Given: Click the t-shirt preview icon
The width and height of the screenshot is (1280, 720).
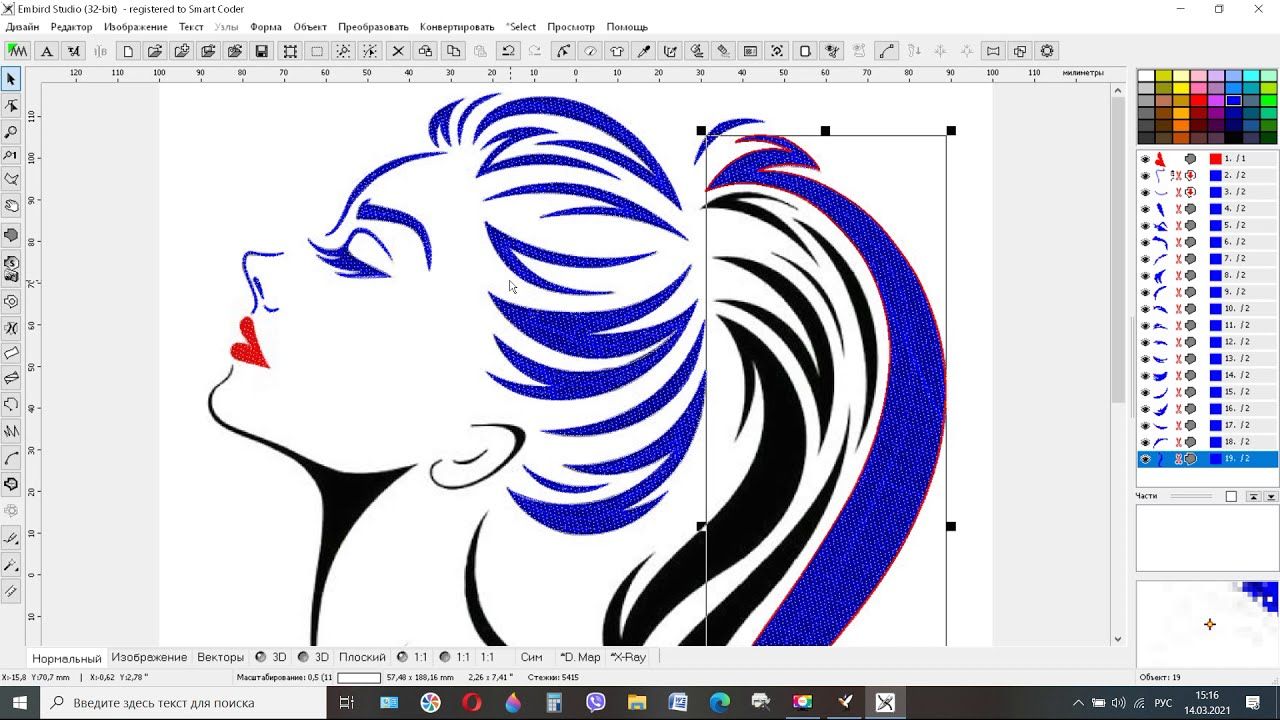Looking at the screenshot, I should pos(617,51).
